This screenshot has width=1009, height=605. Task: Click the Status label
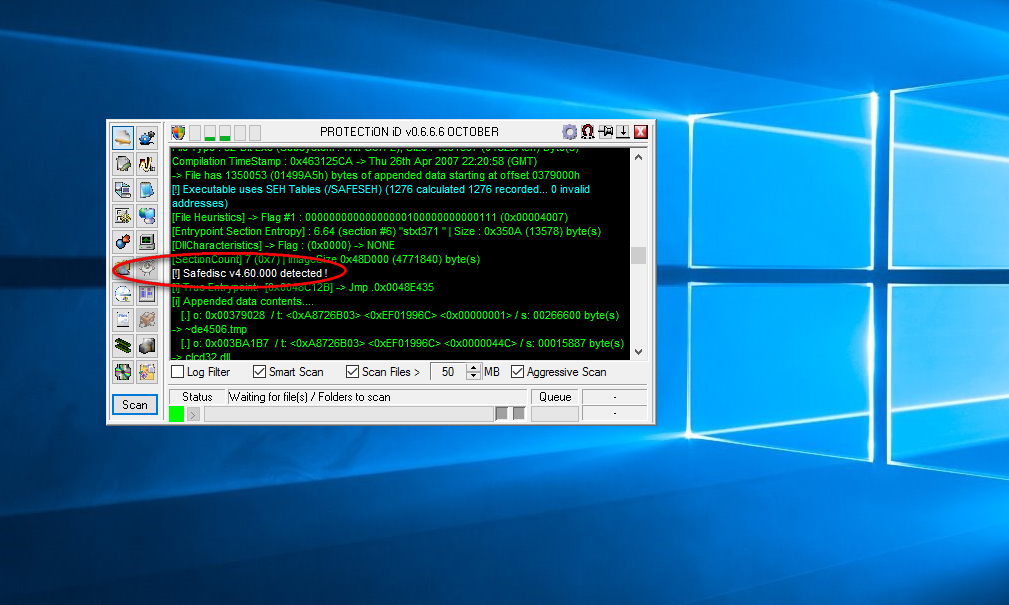pyautogui.click(x=197, y=397)
